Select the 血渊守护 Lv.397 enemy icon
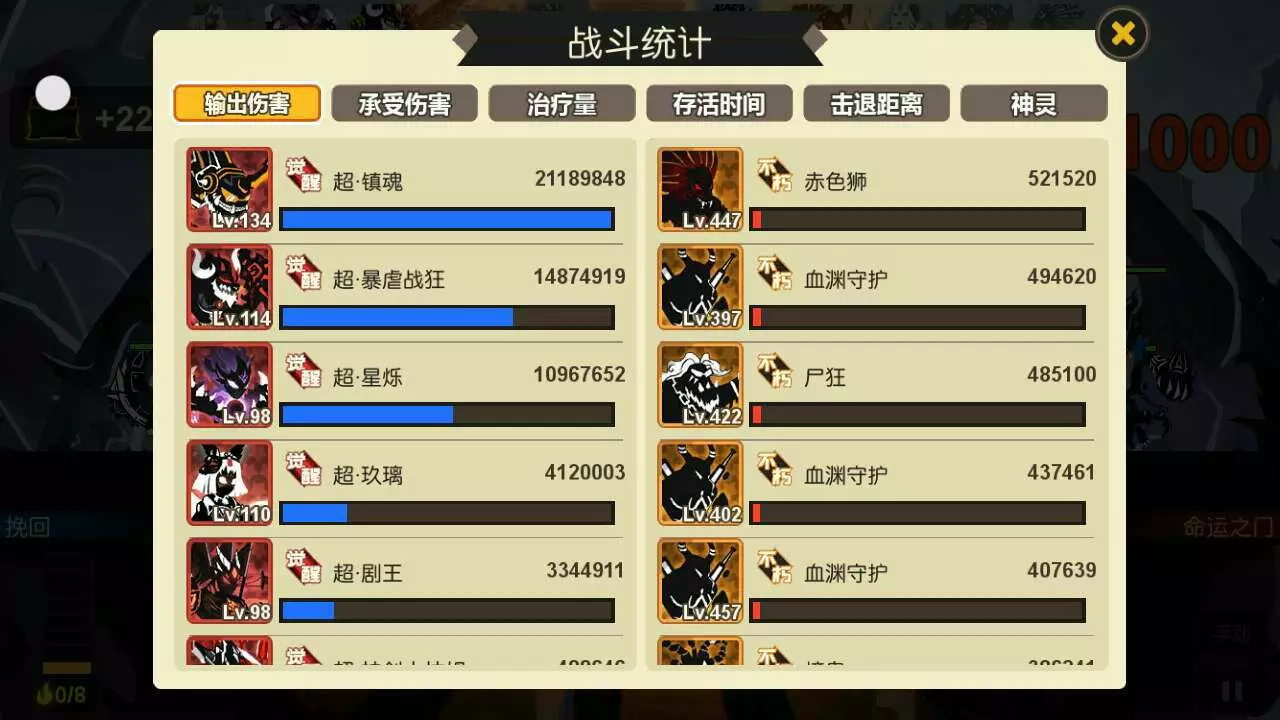Viewport: 1280px width, 720px height. click(x=700, y=287)
